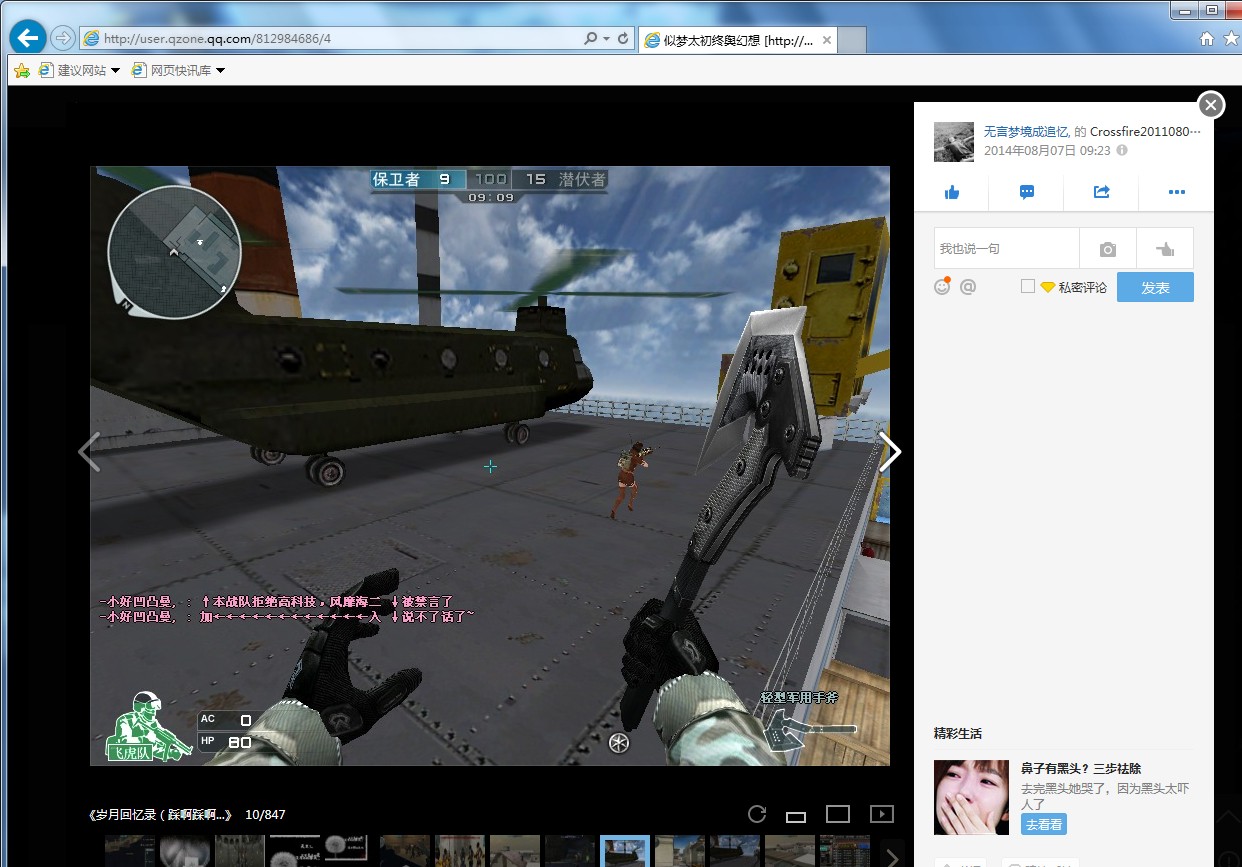Focus the 我也说一句 comment field
The image size is (1242, 867).
click(x=1007, y=249)
